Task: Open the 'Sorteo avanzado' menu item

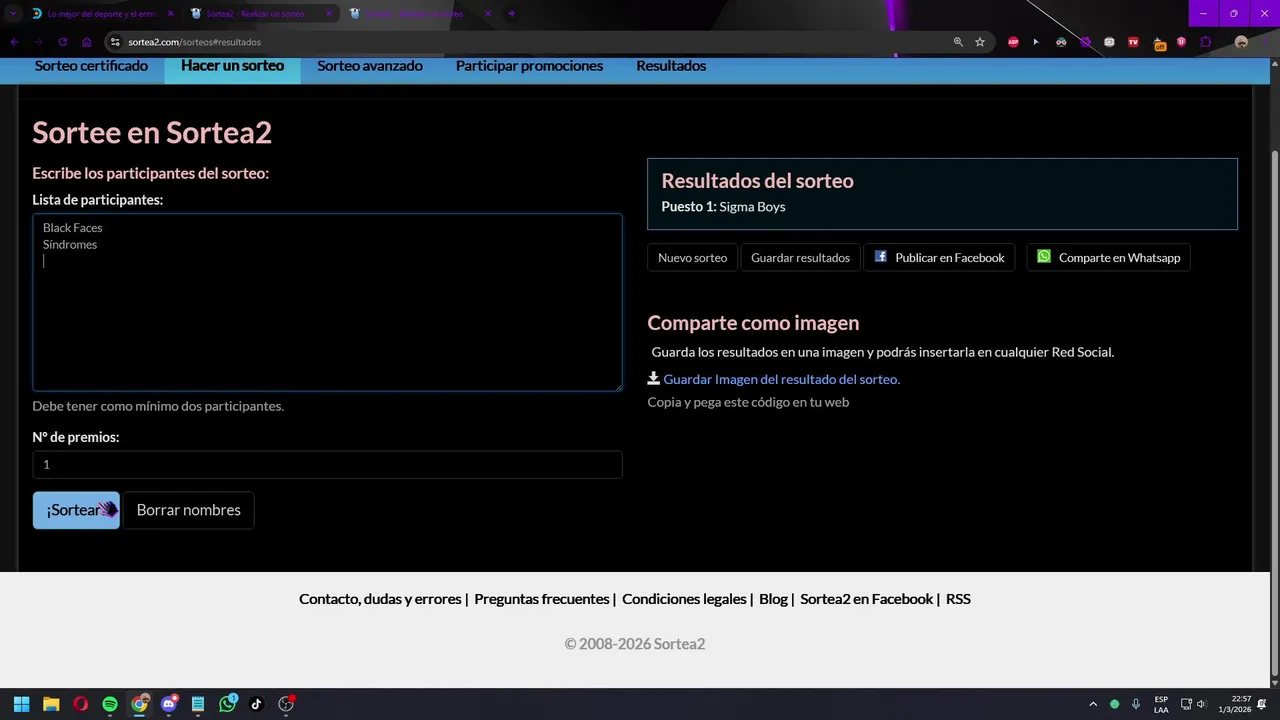Action: click(x=370, y=66)
